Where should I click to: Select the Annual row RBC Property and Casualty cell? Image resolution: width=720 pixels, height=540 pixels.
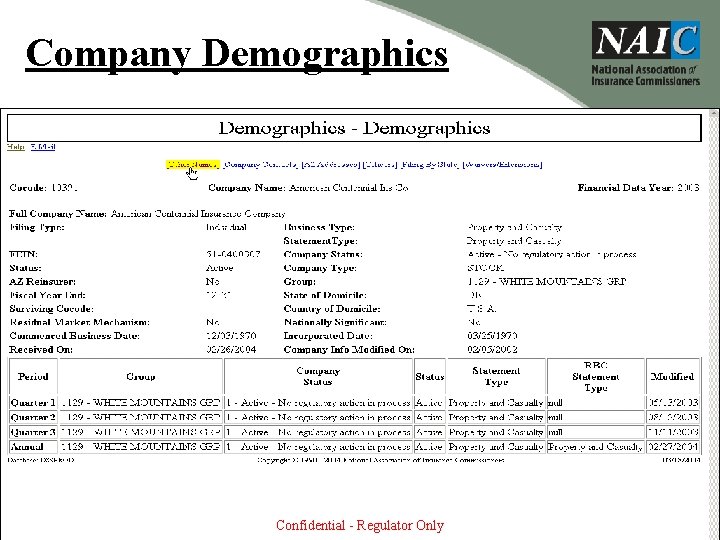pos(596,447)
